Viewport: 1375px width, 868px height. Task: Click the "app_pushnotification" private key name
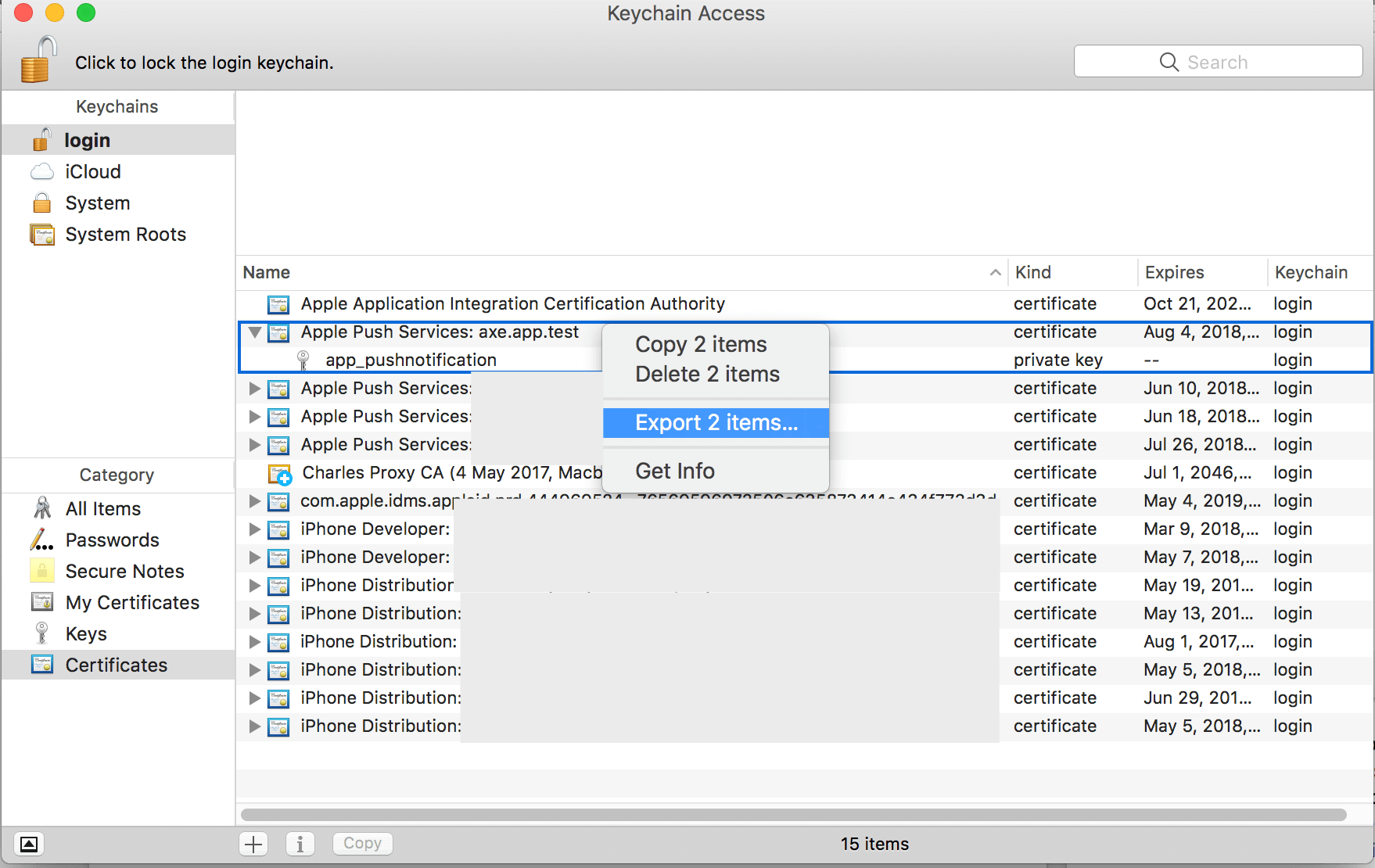tap(411, 360)
